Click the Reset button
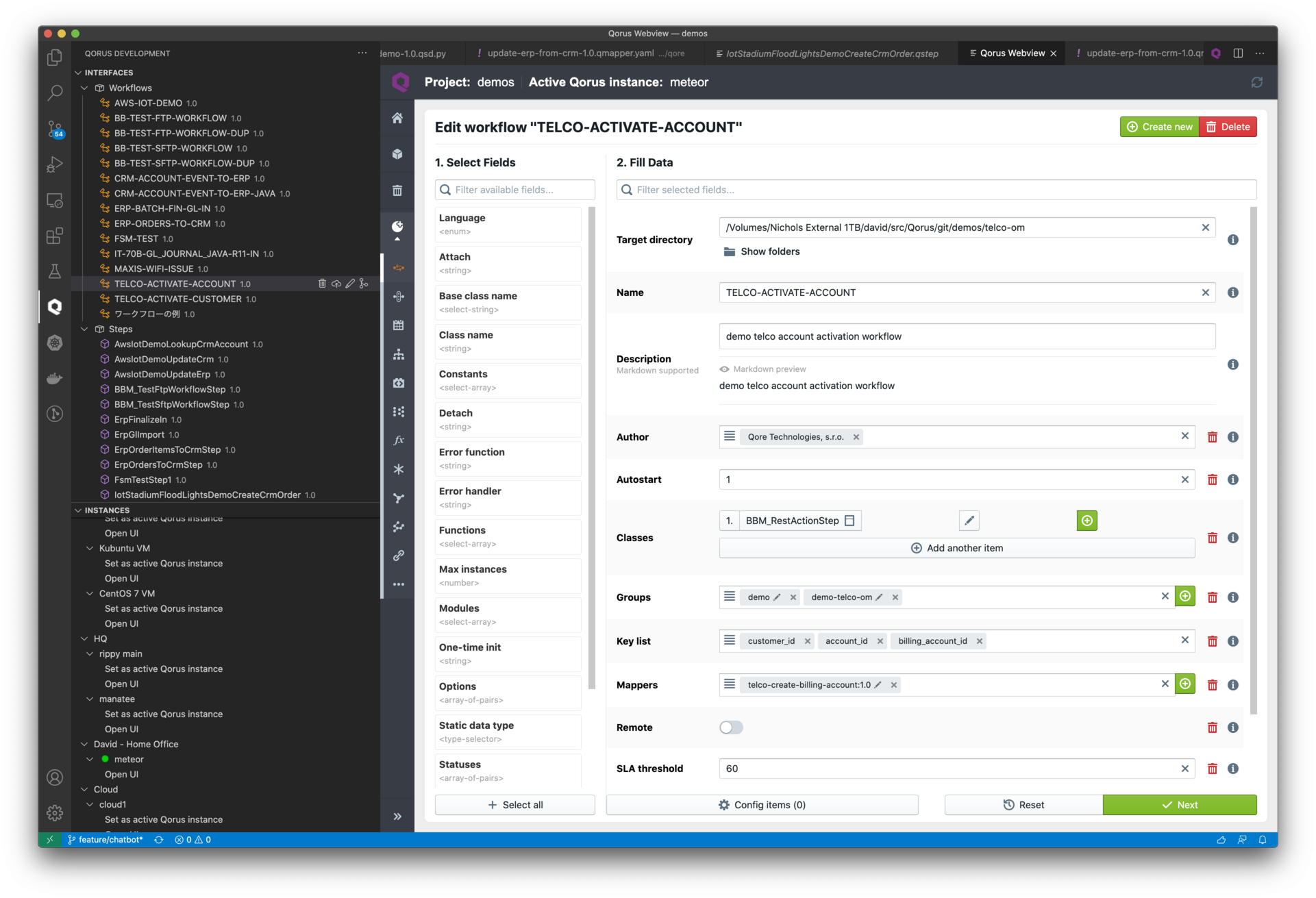The image size is (1316, 898). pos(1023,805)
